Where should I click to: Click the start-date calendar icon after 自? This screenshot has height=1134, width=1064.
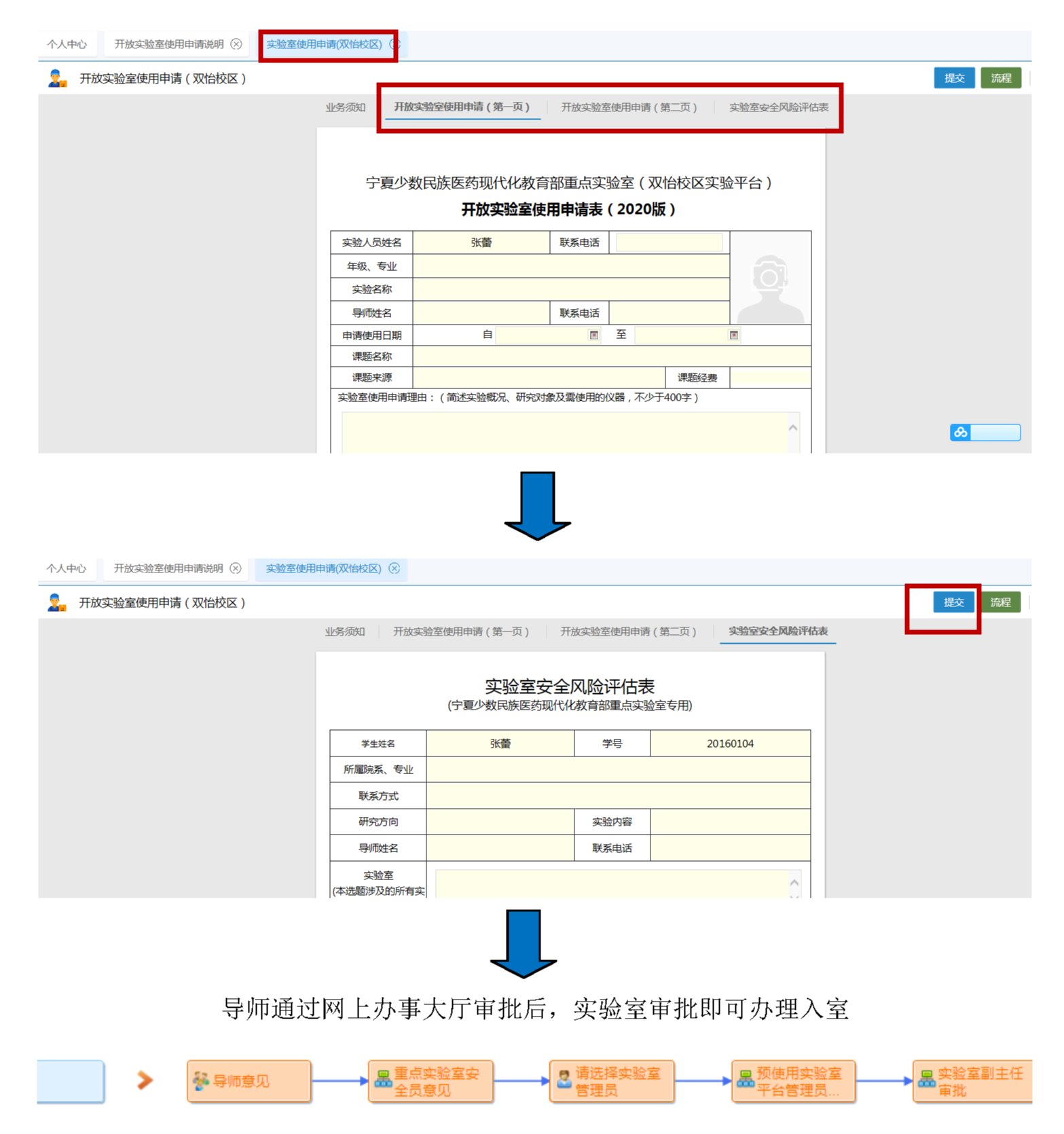click(594, 335)
